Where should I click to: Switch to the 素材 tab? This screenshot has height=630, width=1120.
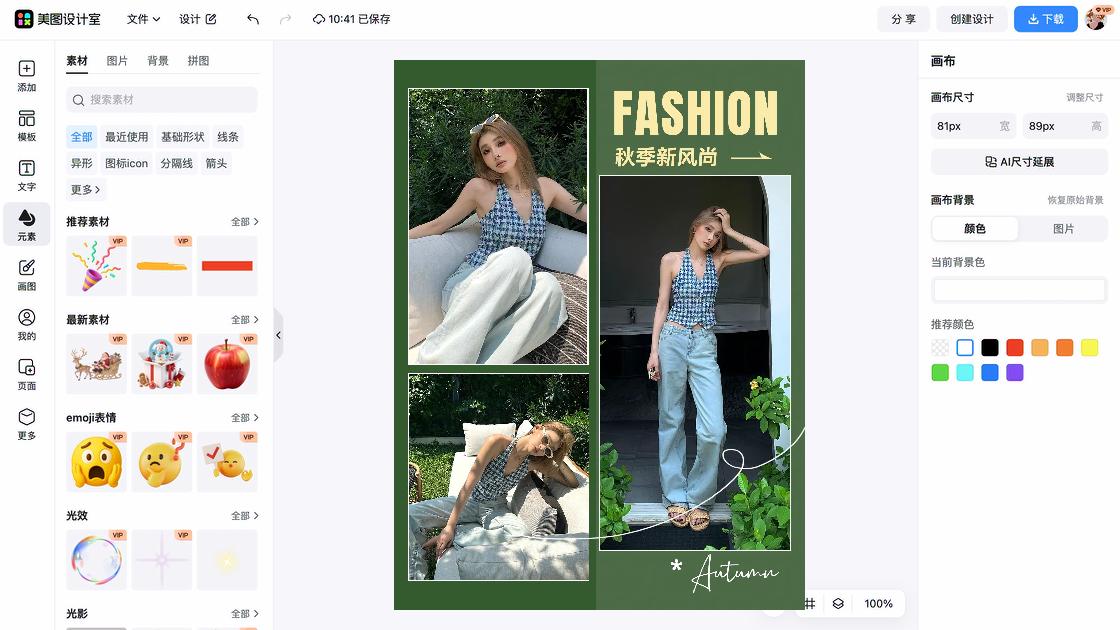coord(76,61)
